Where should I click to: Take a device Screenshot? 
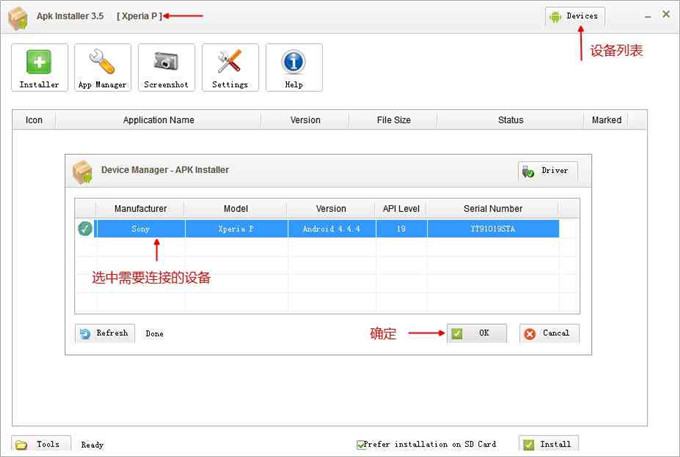pos(166,67)
